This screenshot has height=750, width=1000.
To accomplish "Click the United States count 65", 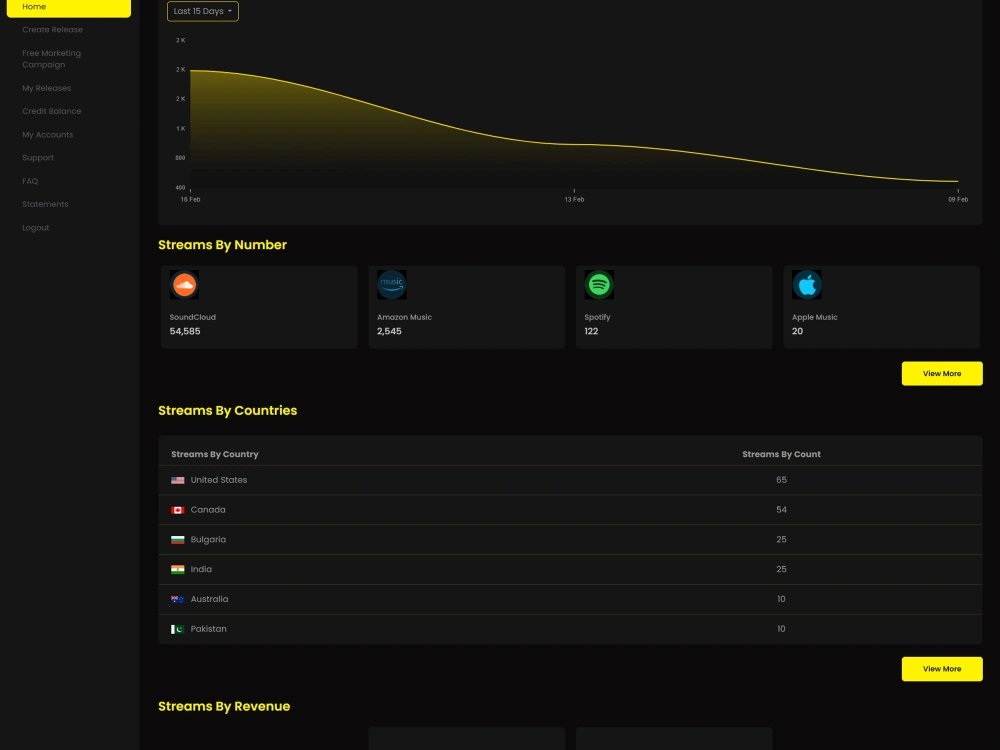I will 781,480.
